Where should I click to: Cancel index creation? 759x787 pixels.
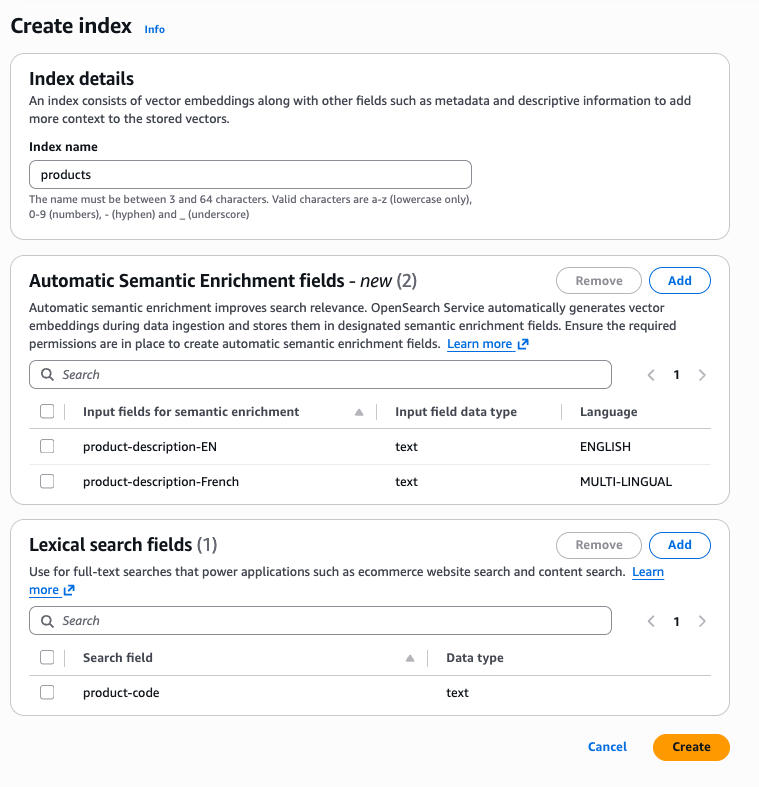tap(607, 747)
